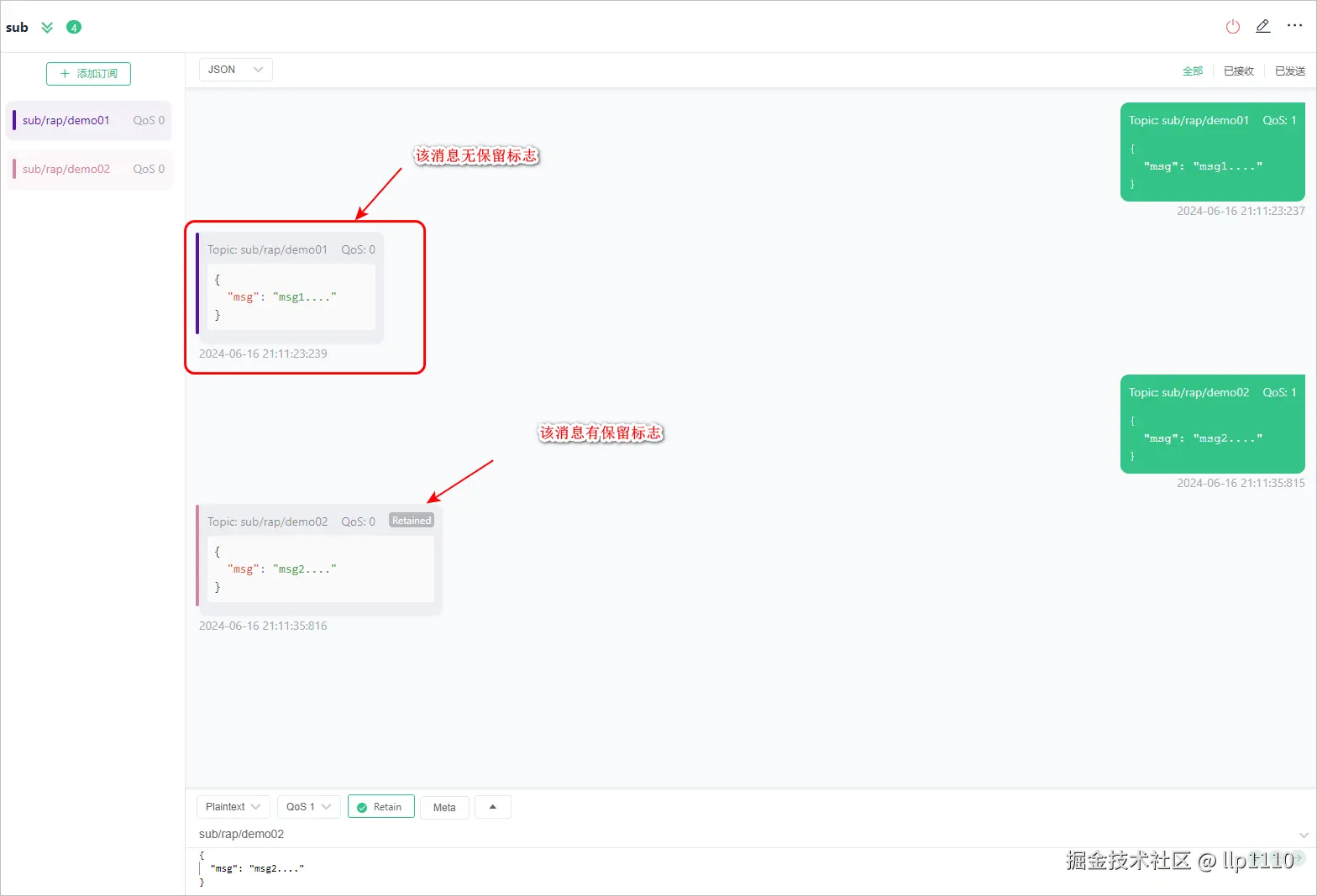Image resolution: width=1317 pixels, height=896 pixels.
Task: Select the sub/rap/demo01 subscription
Action: [x=89, y=120]
